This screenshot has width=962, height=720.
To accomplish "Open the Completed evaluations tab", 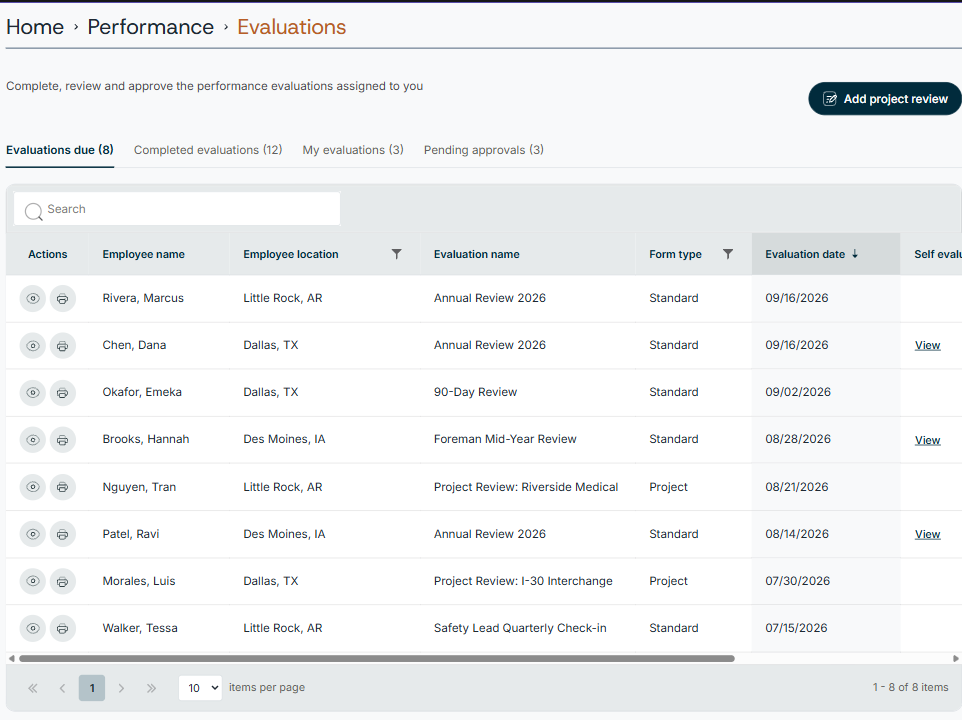I will (208, 150).
